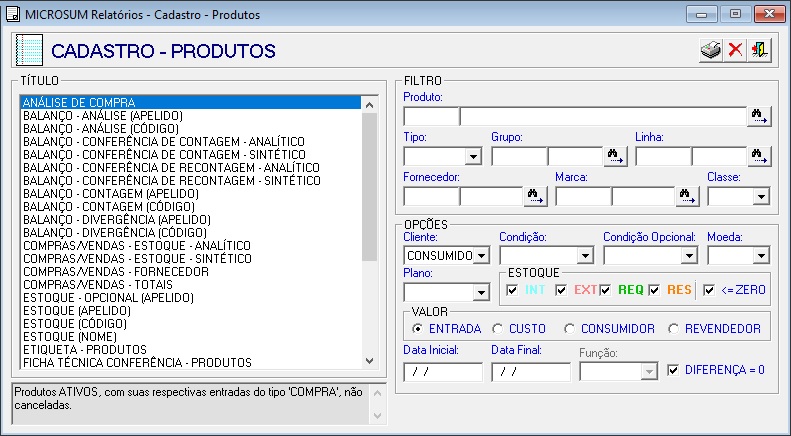Select COMPRAS/VENDAS - TOTAIS report
The image size is (791, 436).
pos(191,285)
